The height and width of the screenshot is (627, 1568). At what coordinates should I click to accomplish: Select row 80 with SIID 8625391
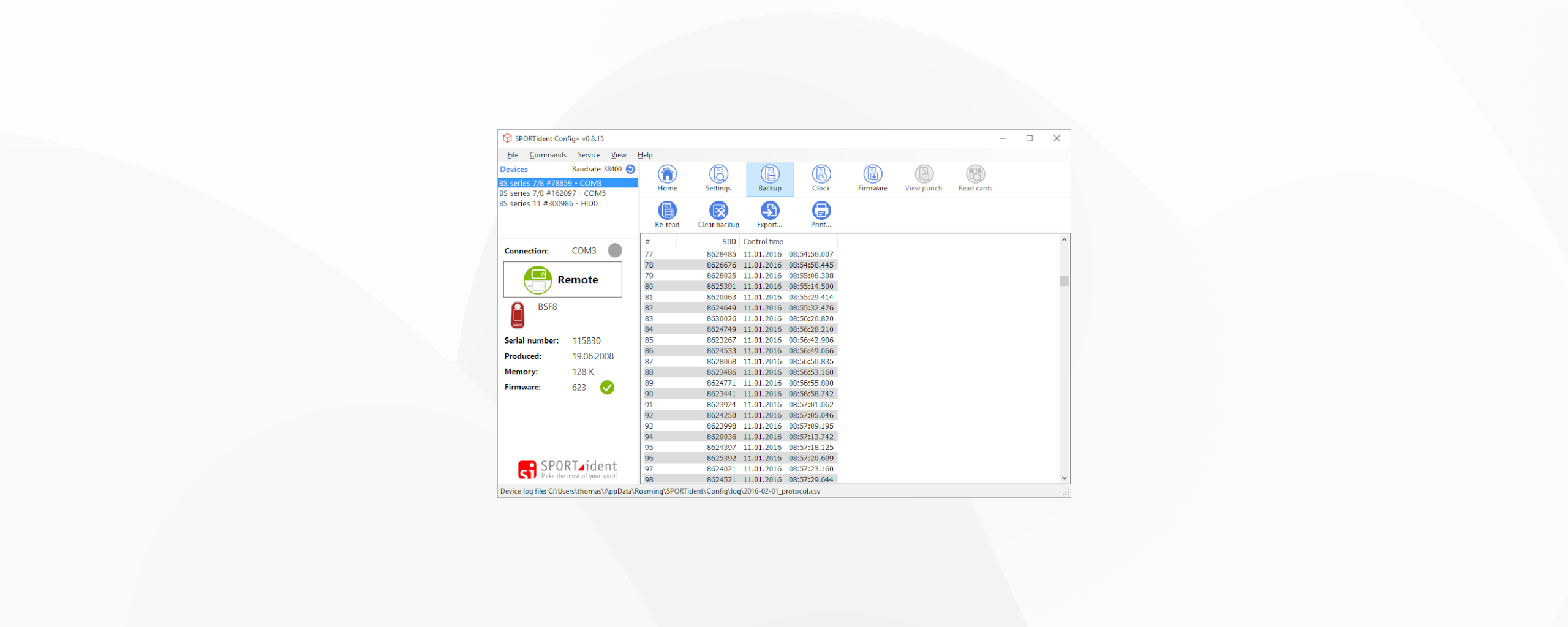pyautogui.click(x=739, y=287)
